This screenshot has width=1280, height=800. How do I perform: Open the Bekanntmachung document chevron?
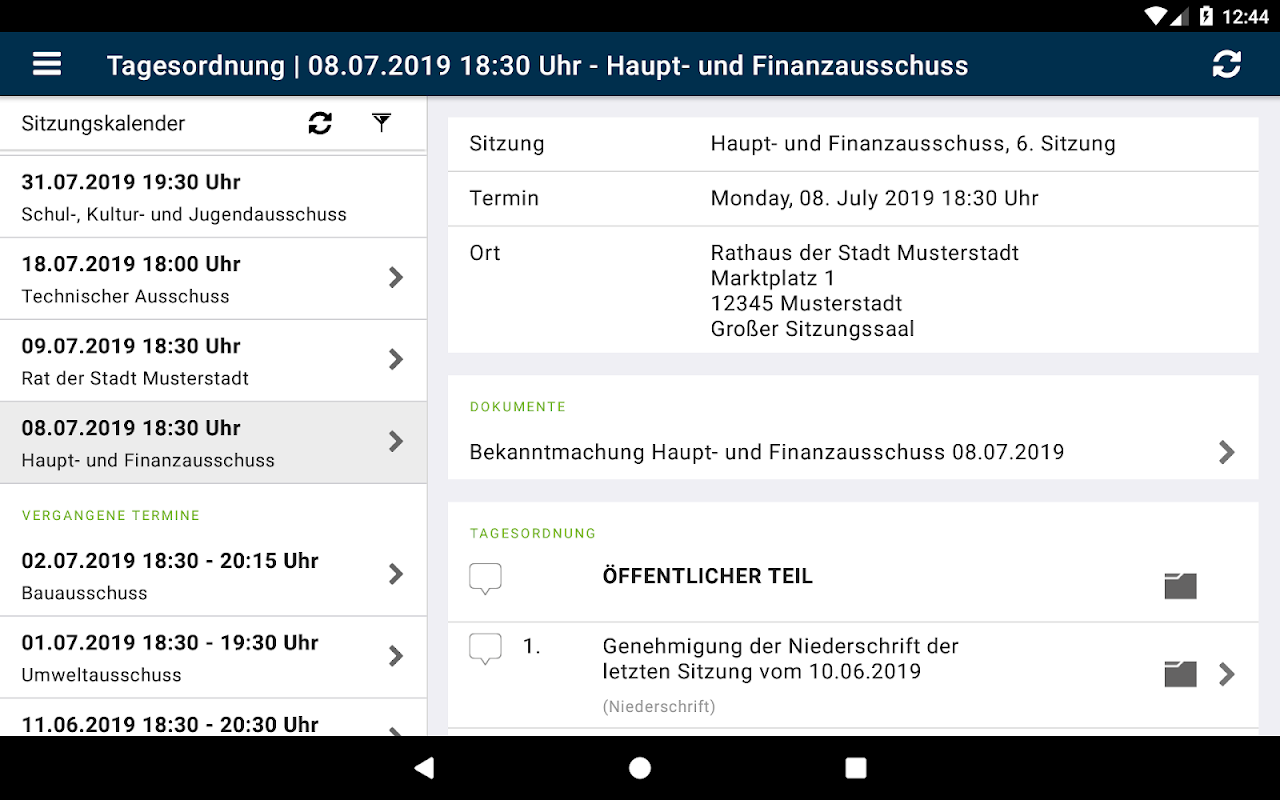pyautogui.click(x=1227, y=452)
